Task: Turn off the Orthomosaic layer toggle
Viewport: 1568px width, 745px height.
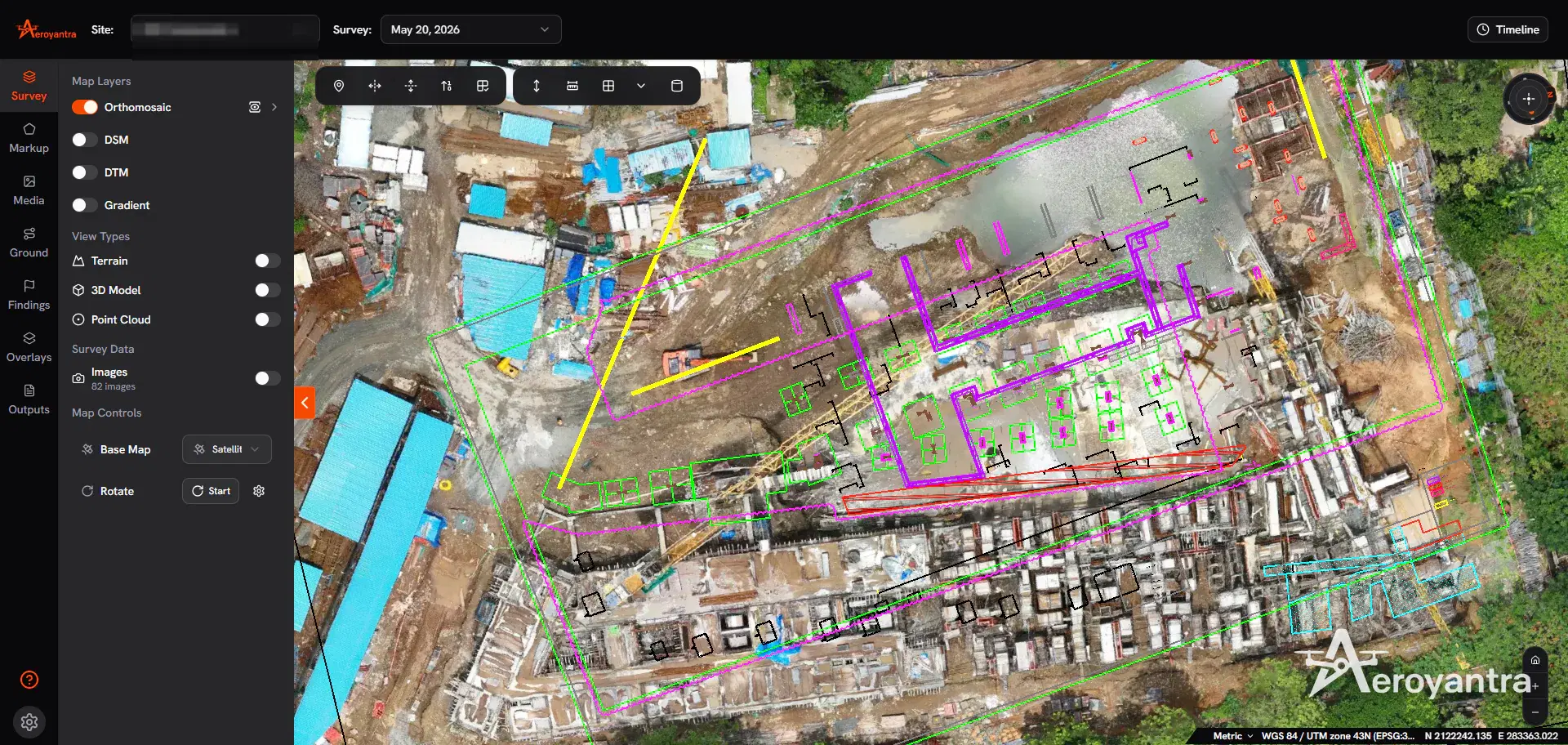Action: point(85,107)
